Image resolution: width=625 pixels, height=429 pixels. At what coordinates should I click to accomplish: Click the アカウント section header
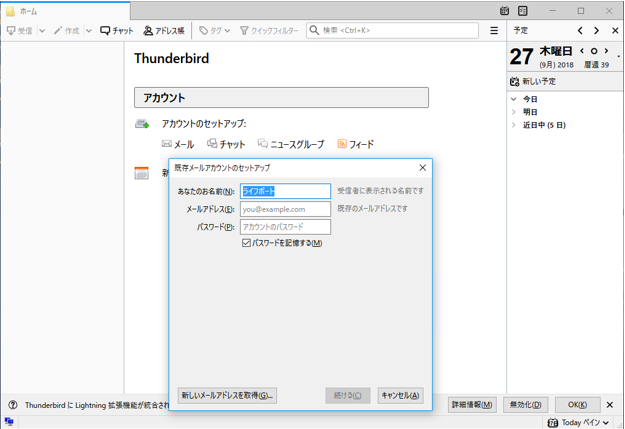[x=281, y=98]
